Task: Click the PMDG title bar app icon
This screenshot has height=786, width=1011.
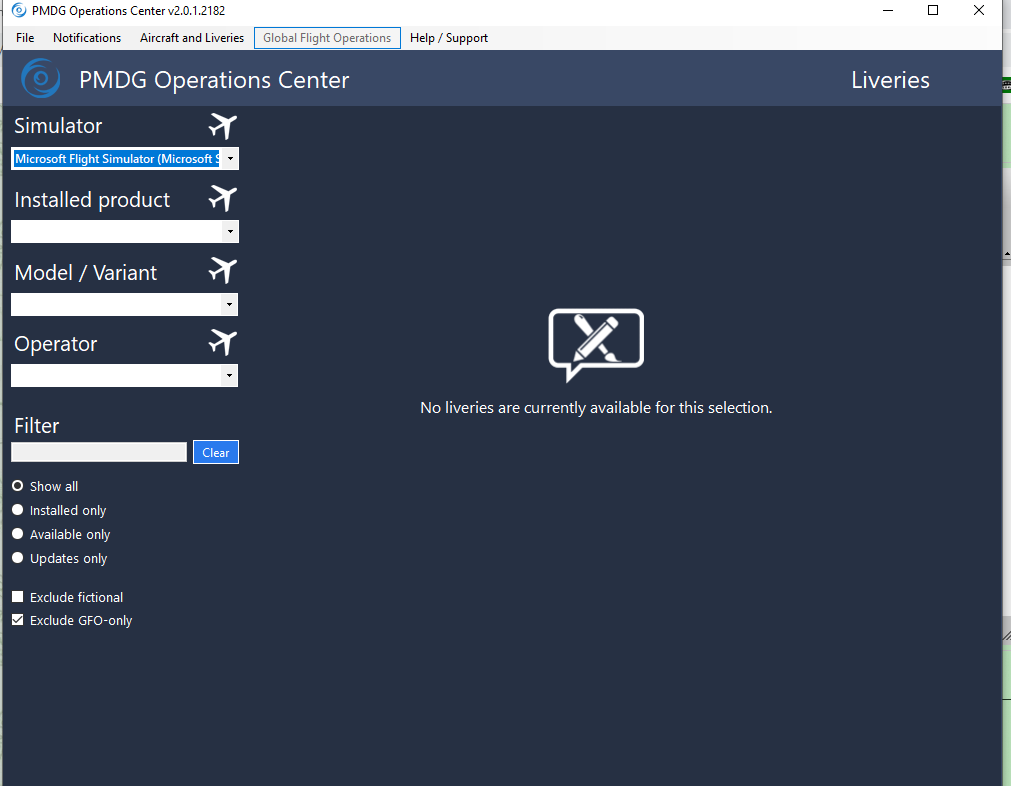Action: pyautogui.click(x=19, y=10)
